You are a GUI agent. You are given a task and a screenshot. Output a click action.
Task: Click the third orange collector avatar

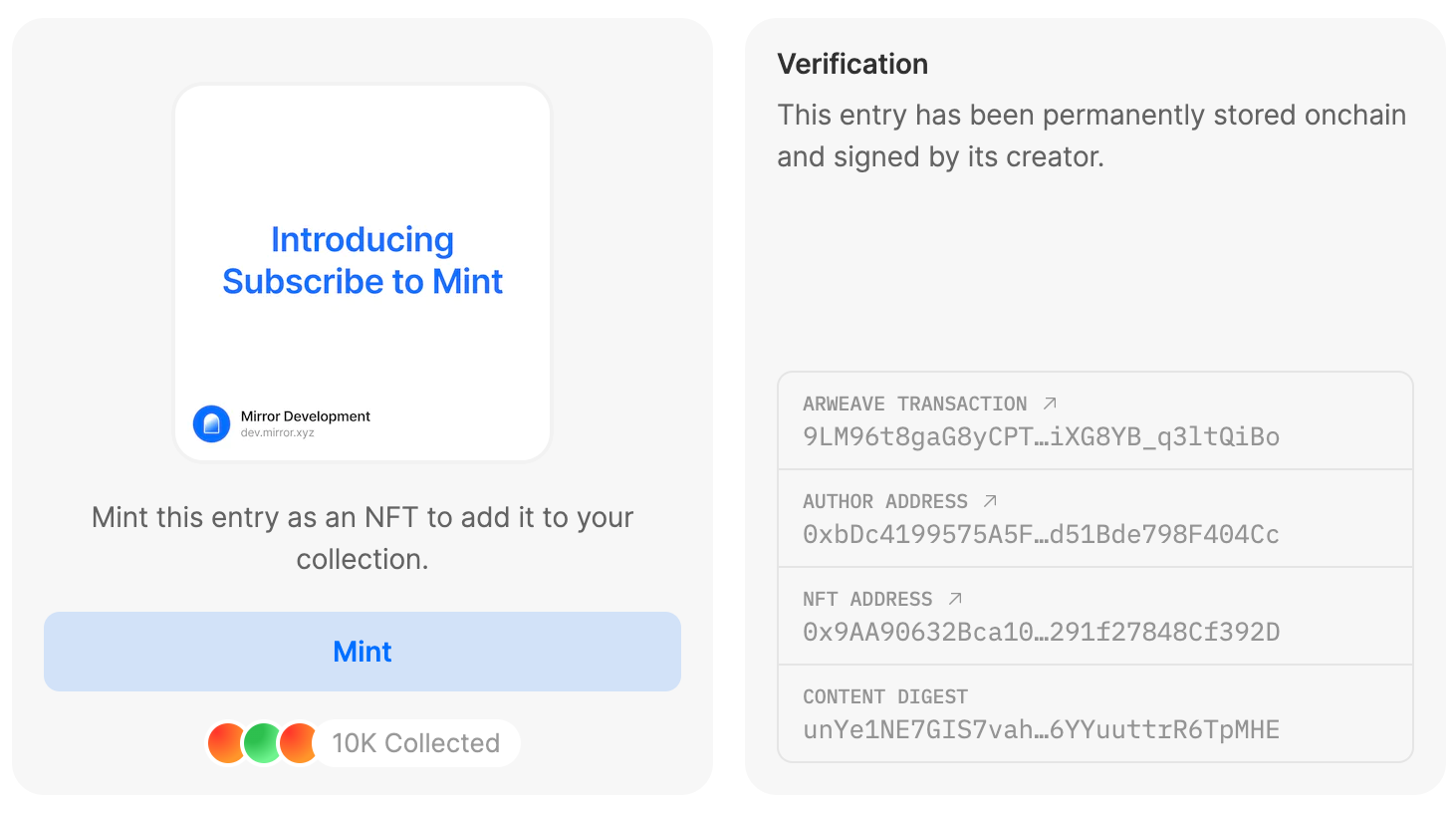[x=298, y=743]
